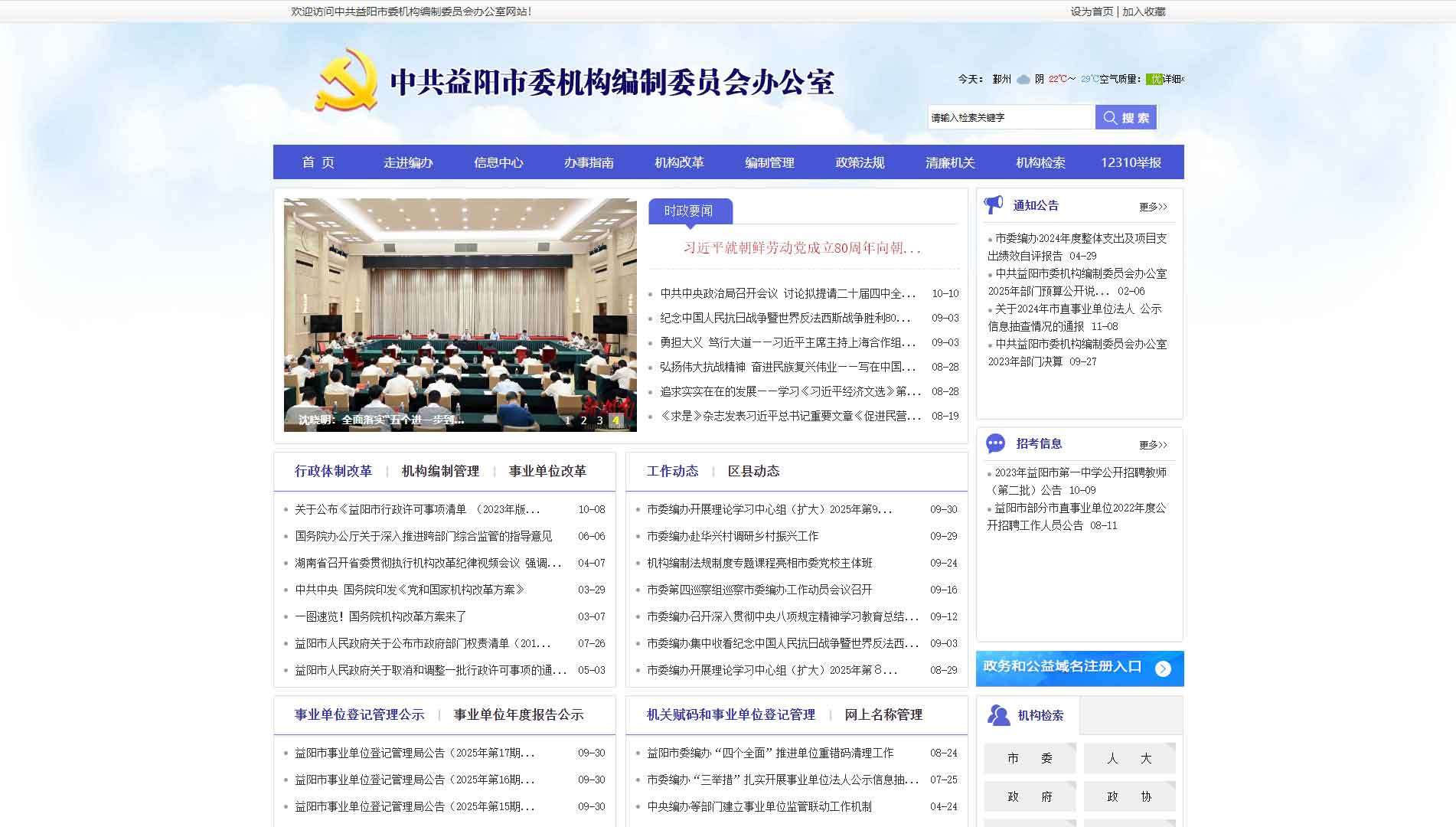The width and height of the screenshot is (1456, 827).
Task: Click 设为首页 link at top
Action: 1092,11
